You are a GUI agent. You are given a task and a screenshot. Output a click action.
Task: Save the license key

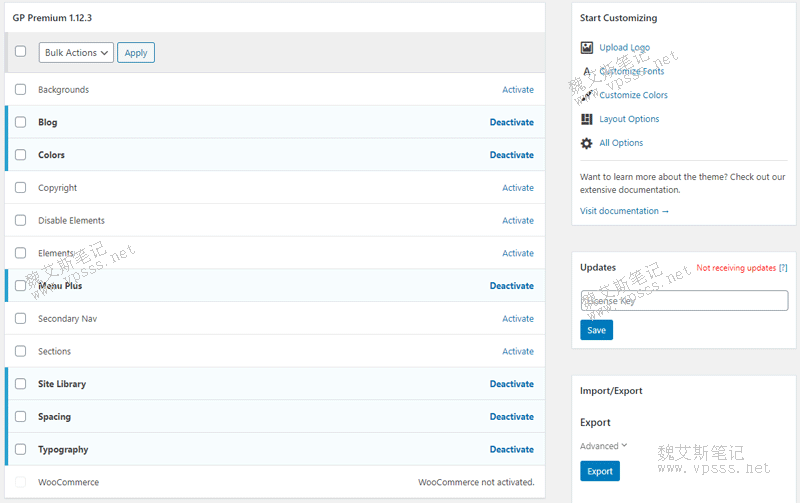pos(596,330)
